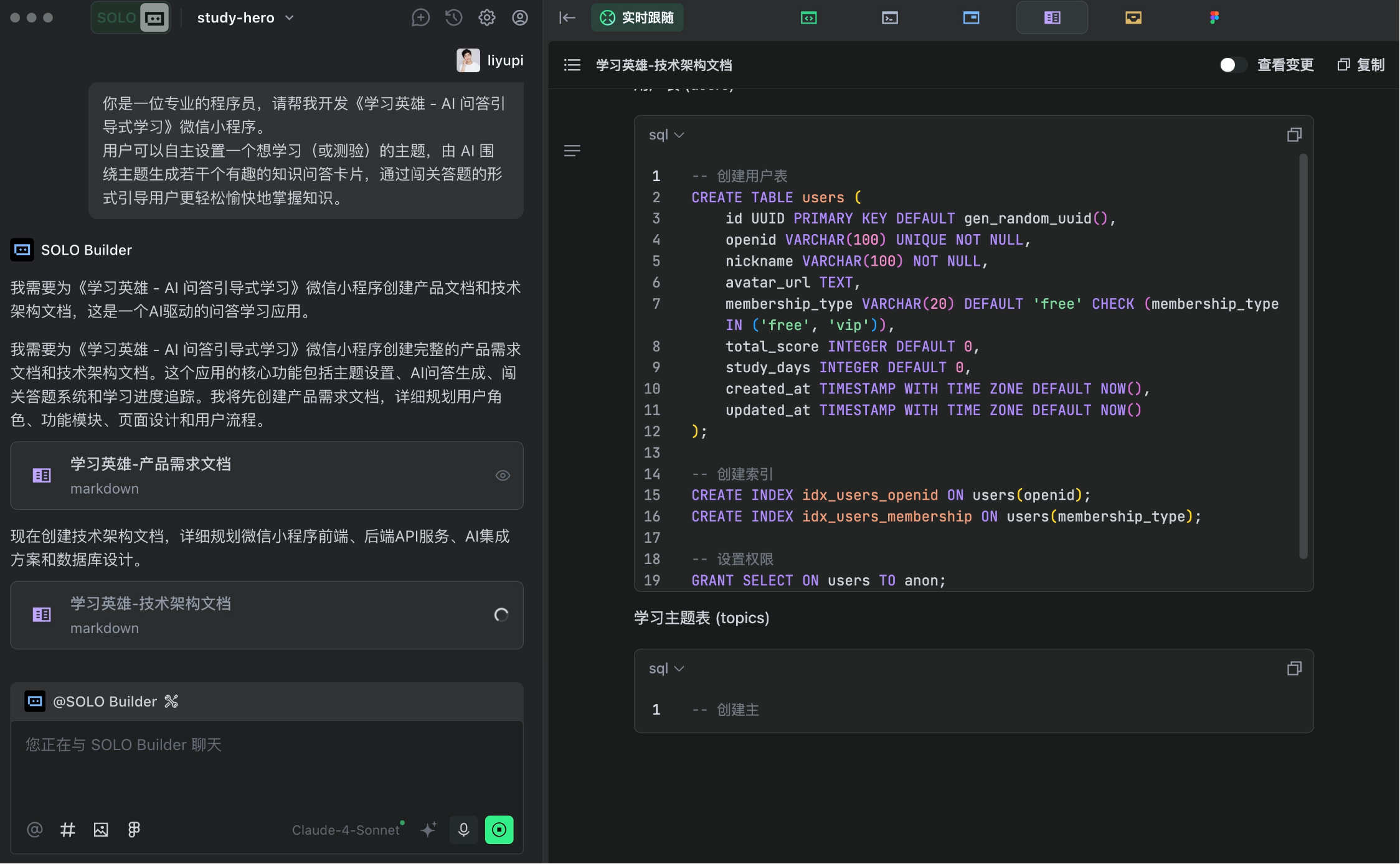Click the 实时跟随 button

(x=636, y=17)
